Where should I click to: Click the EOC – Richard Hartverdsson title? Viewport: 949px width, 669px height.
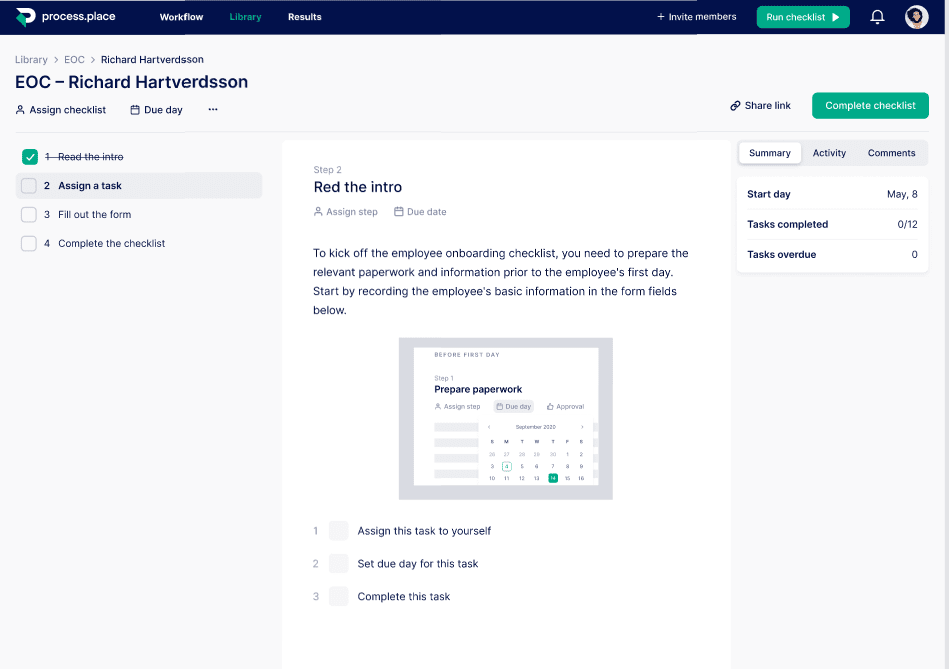[x=131, y=82]
